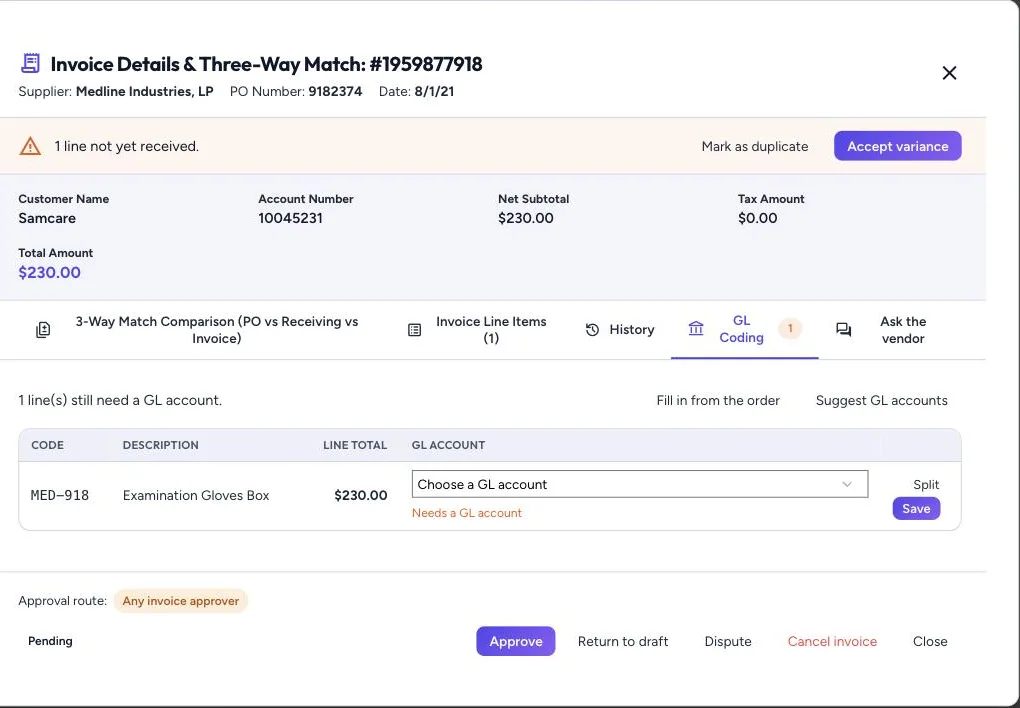Click Mark as duplicate
The width and height of the screenshot is (1020, 708).
(x=755, y=146)
